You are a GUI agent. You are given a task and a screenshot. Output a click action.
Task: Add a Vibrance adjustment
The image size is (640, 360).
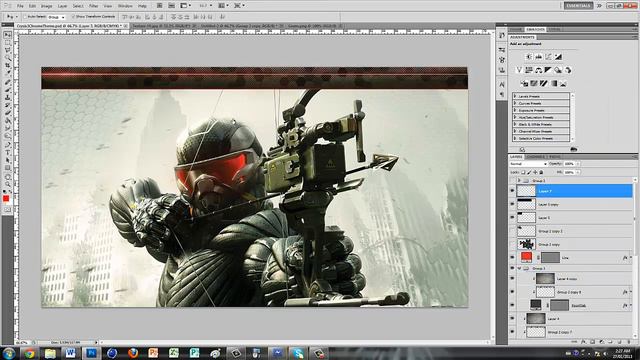pyautogui.click(x=519, y=70)
